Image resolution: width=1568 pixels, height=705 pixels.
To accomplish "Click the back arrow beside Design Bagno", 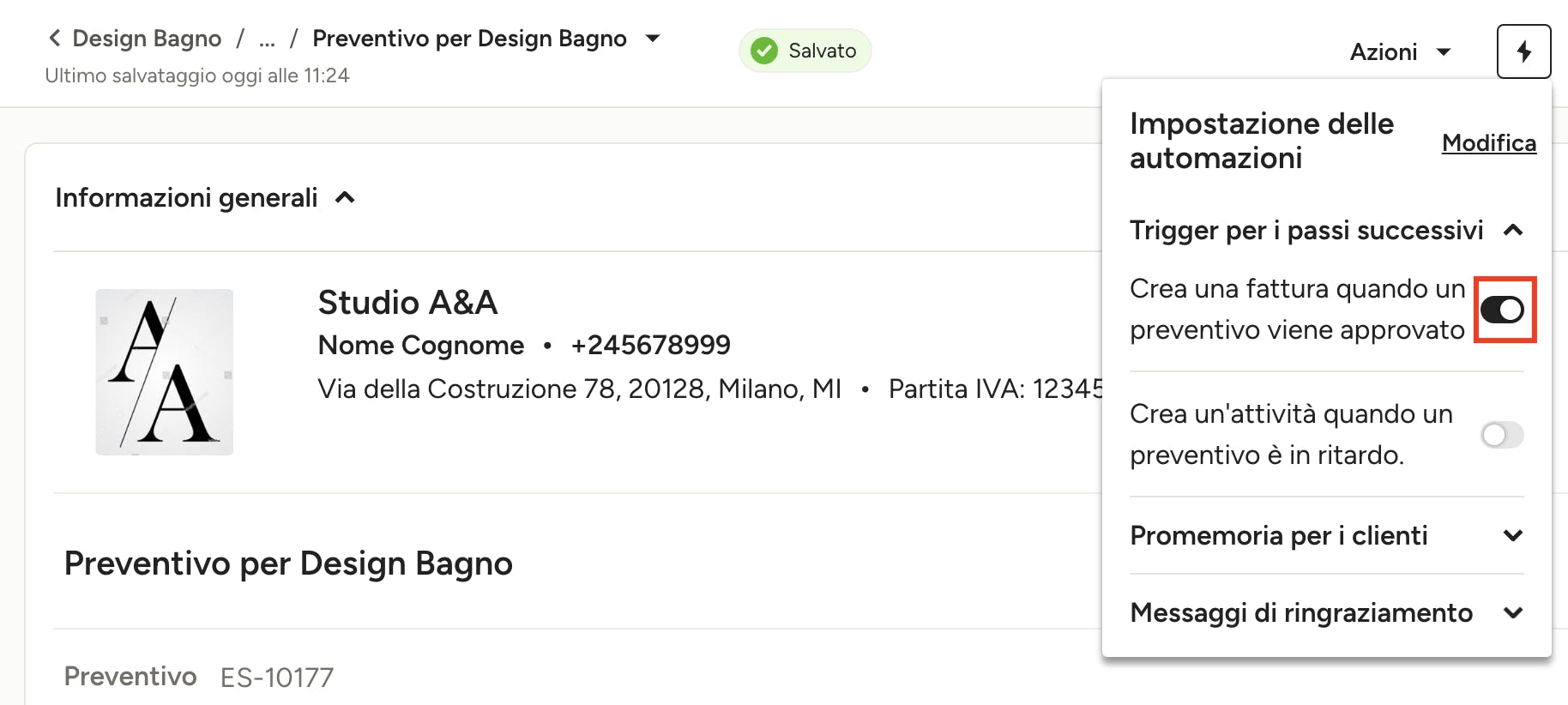I will coord(55,38).
